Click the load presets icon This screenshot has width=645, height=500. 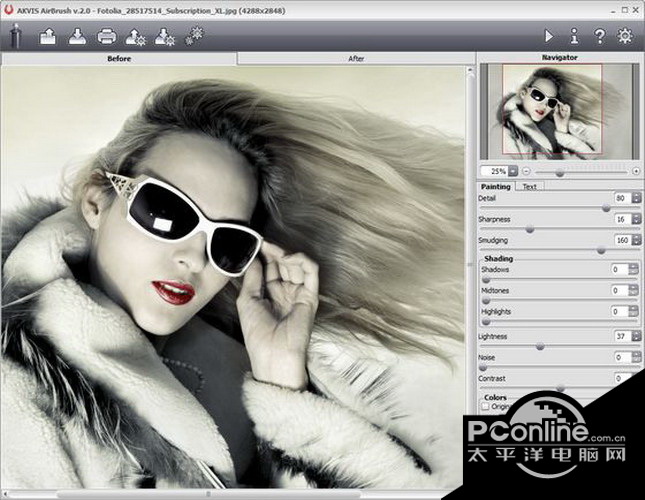[x=136, y=37]
